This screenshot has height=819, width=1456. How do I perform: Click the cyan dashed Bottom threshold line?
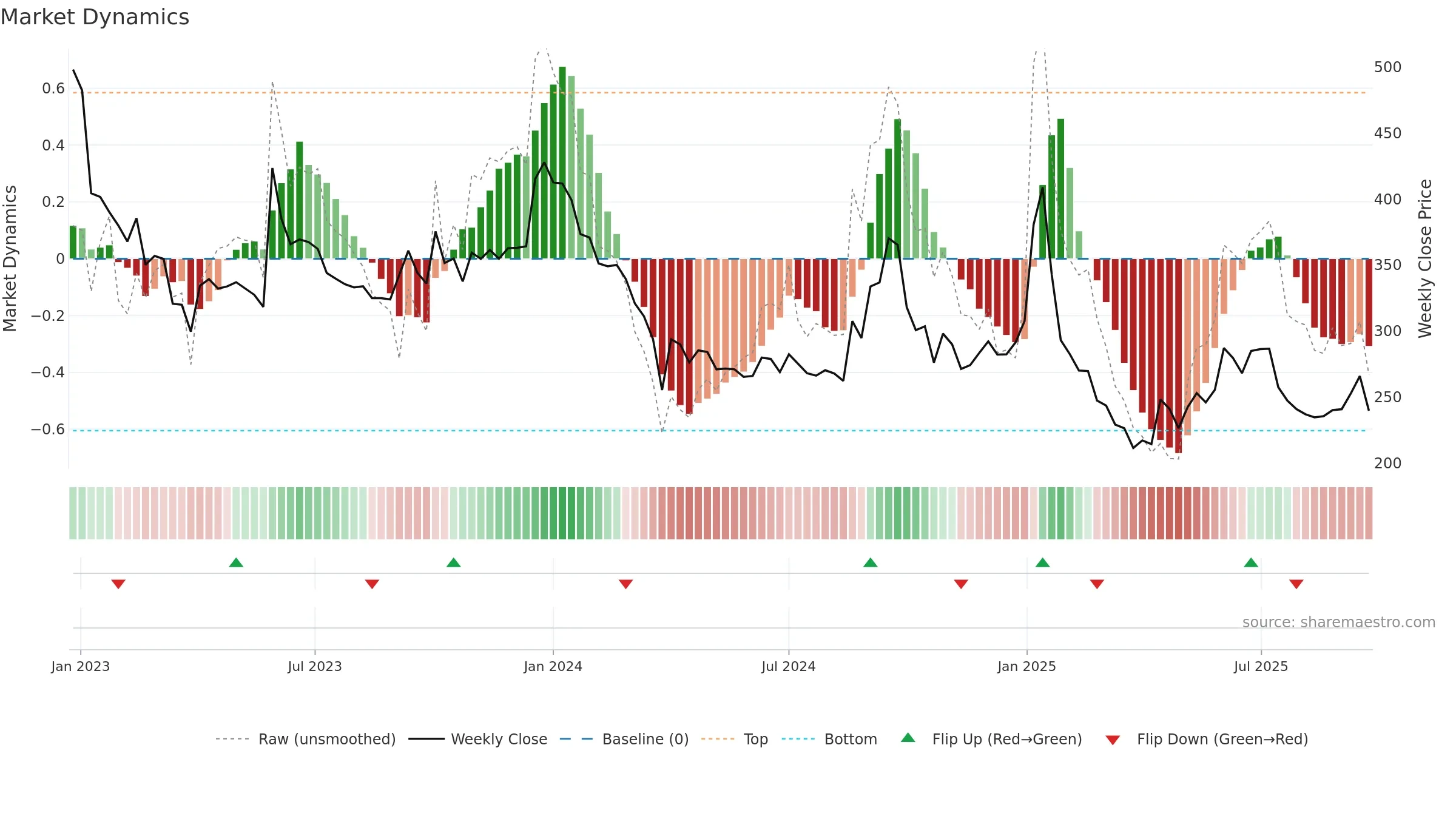click(x=720, y=431)
